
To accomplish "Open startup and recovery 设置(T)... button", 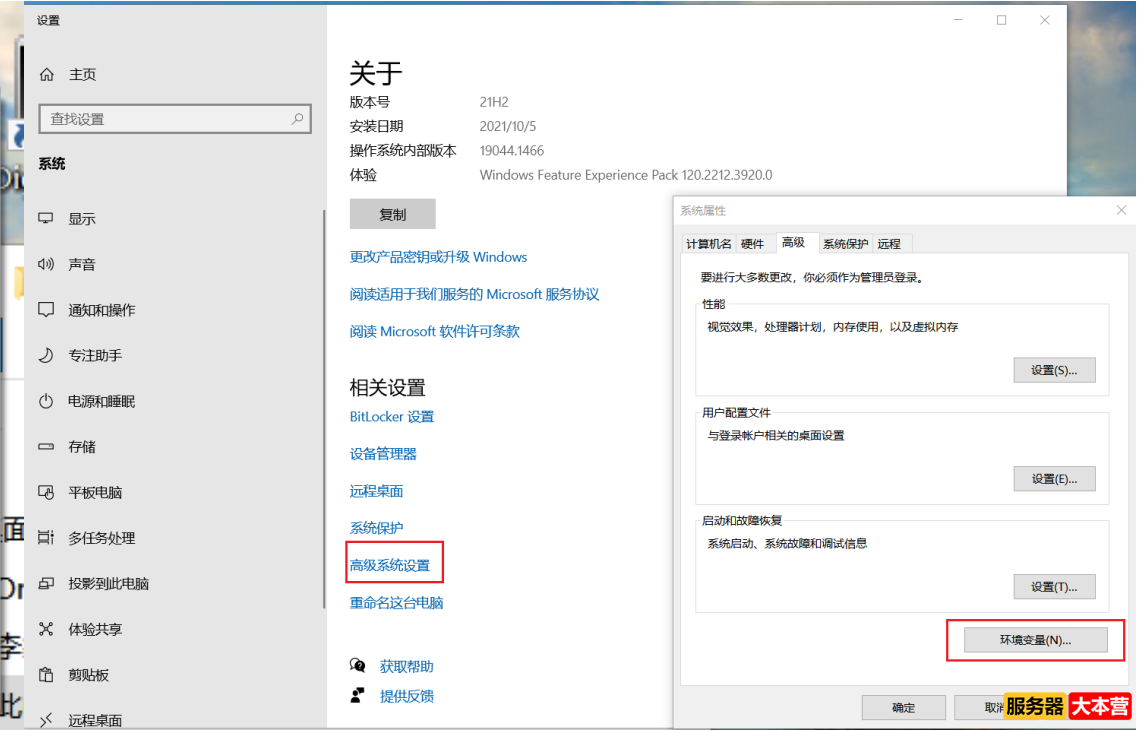I will [1054, 587].
